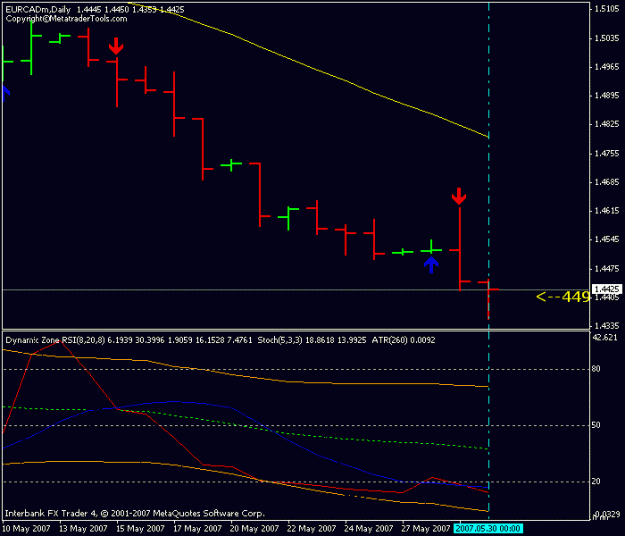Click the highlighted 2007.05.30 00:00 date label
625x536 pixels.
[488, 529]
